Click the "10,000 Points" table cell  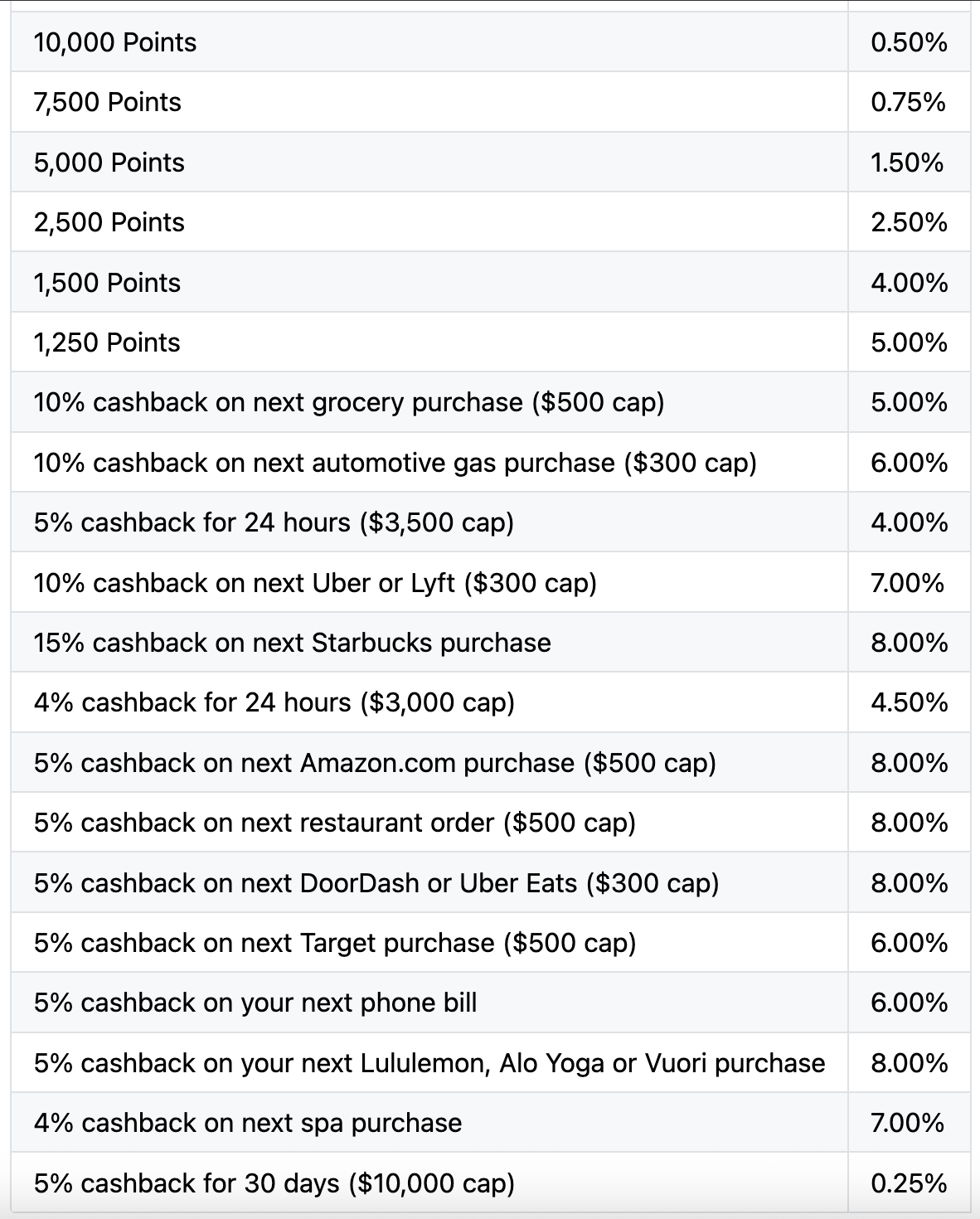(115, 42)
